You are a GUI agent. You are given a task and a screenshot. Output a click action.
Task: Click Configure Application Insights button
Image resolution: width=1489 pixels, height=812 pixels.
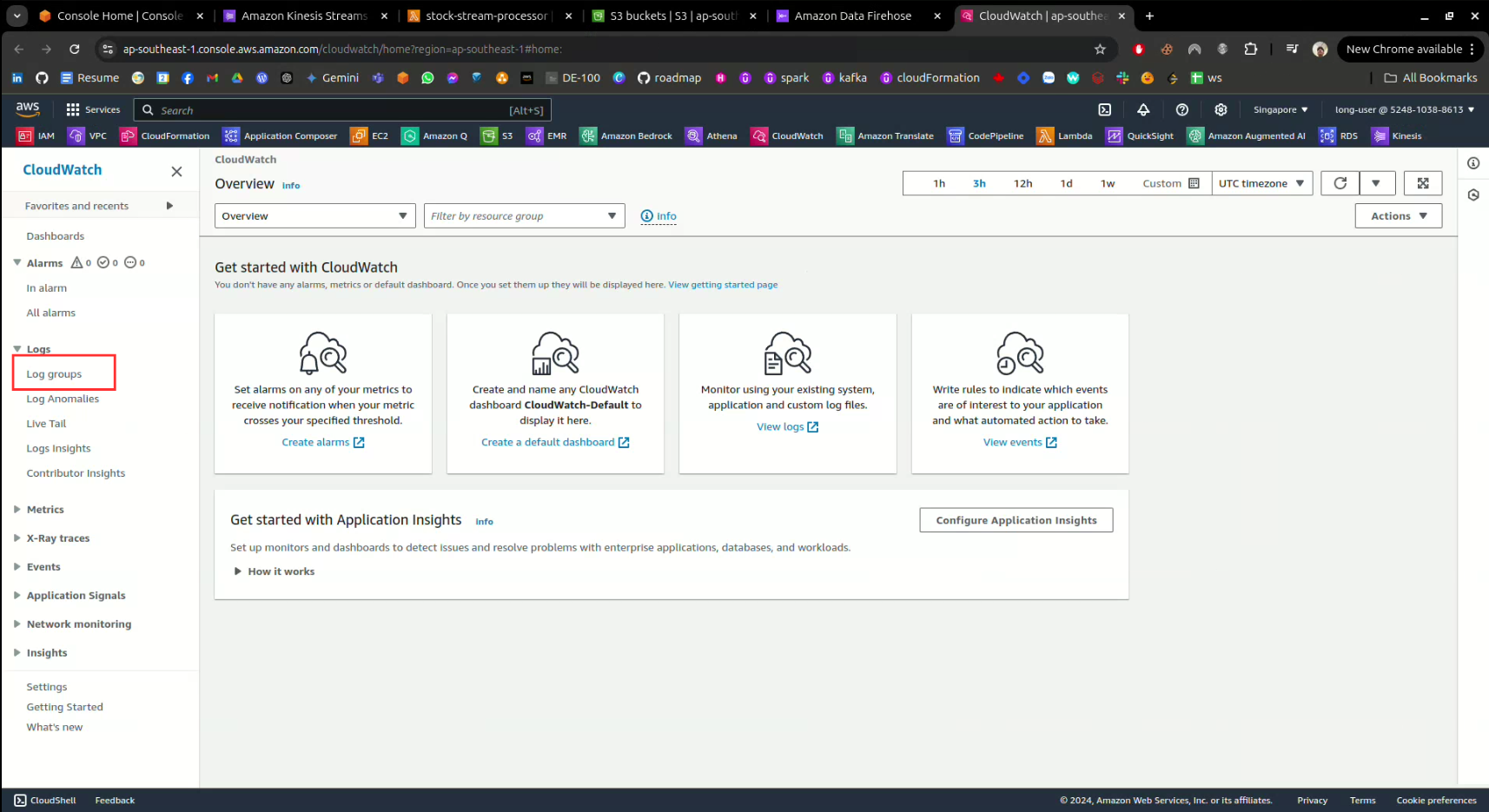pyautogui.click(x=1016, y=520)
